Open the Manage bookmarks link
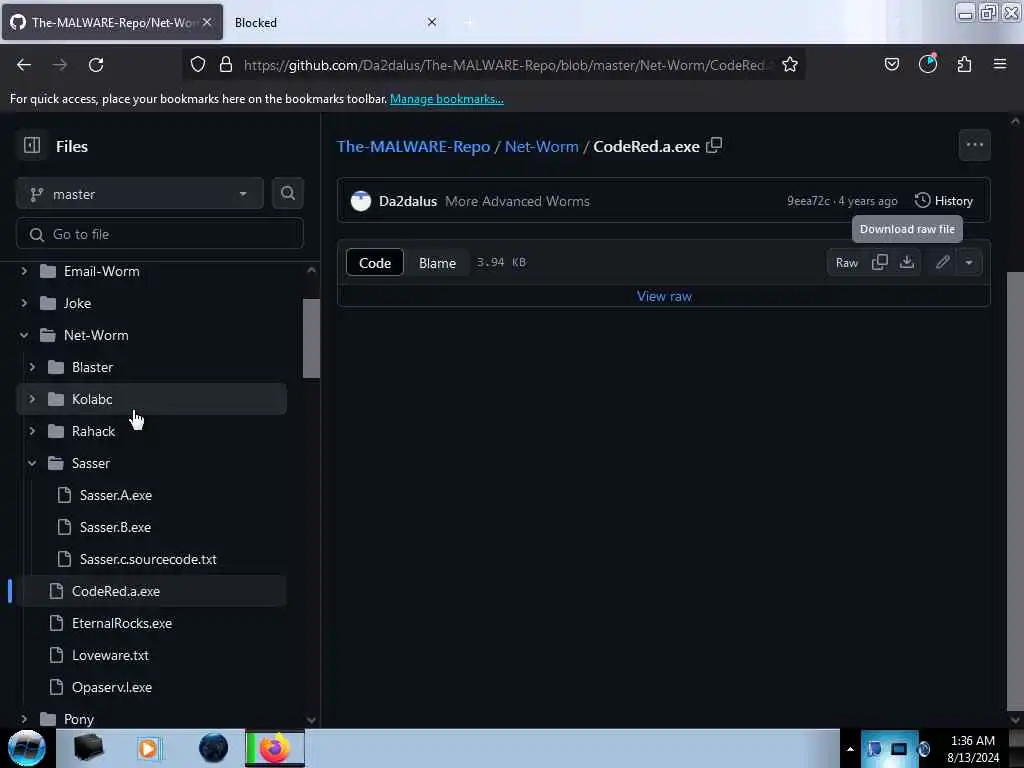1024x768 pixels. click(x=447, y=99)
